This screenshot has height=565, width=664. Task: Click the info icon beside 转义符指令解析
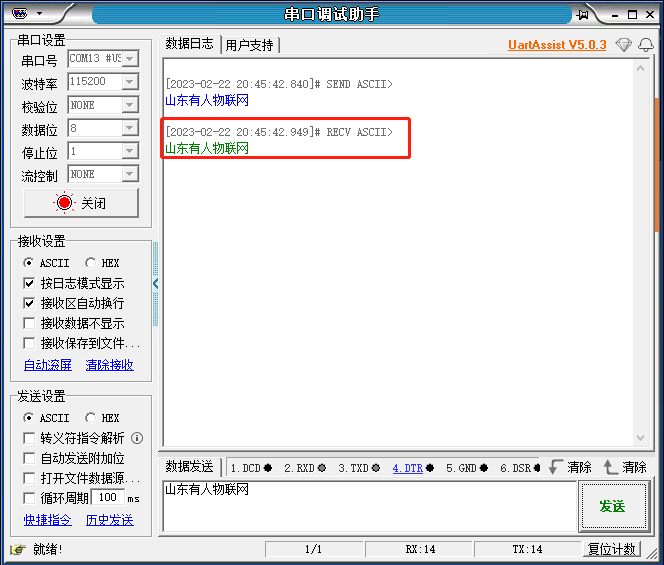137,438
